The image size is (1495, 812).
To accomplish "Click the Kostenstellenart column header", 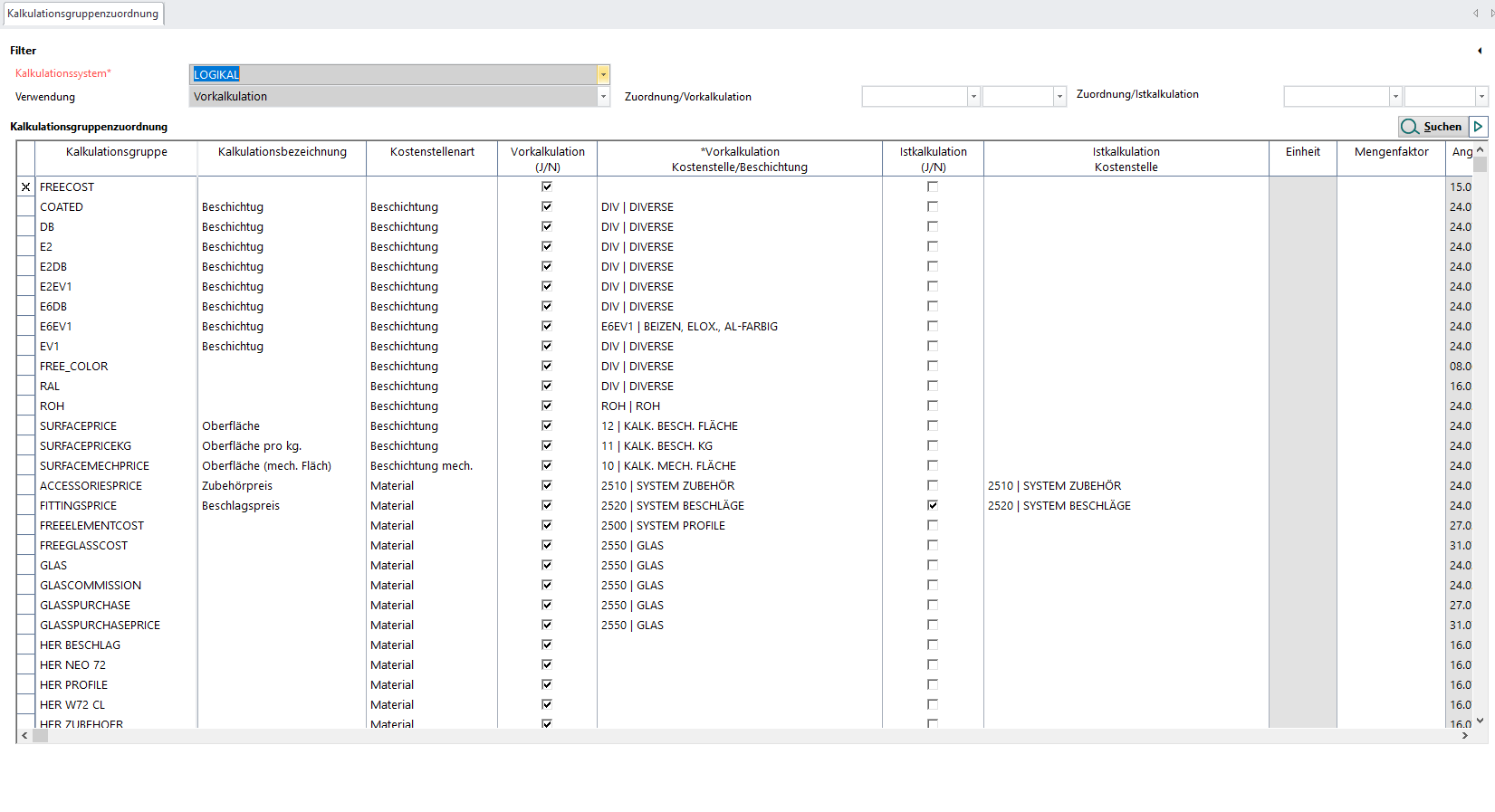I will (432, 152).
